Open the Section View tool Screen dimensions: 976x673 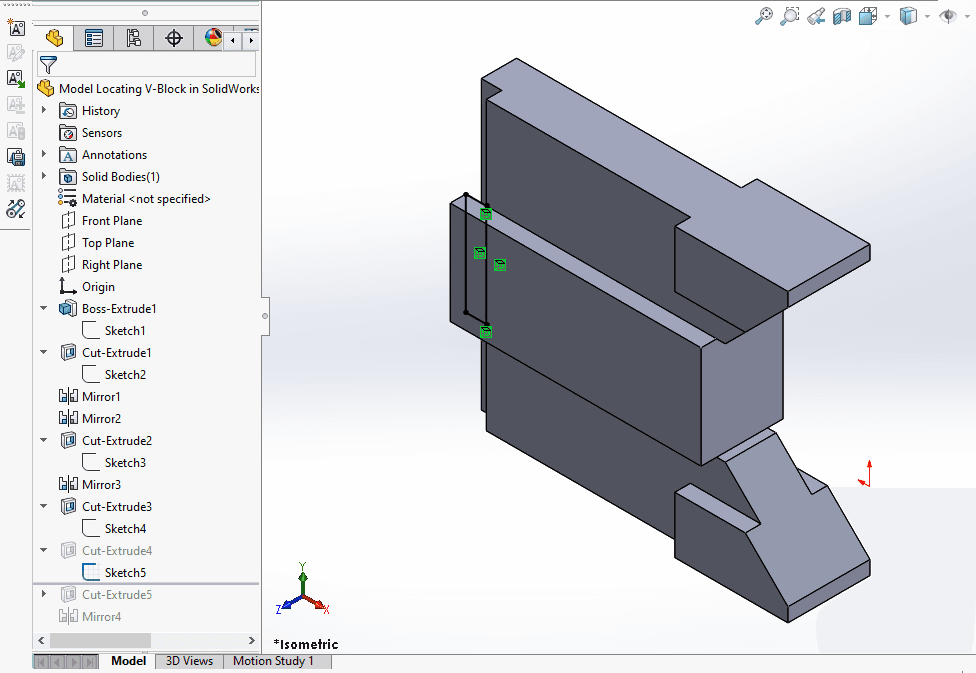(x=841, y=16)
